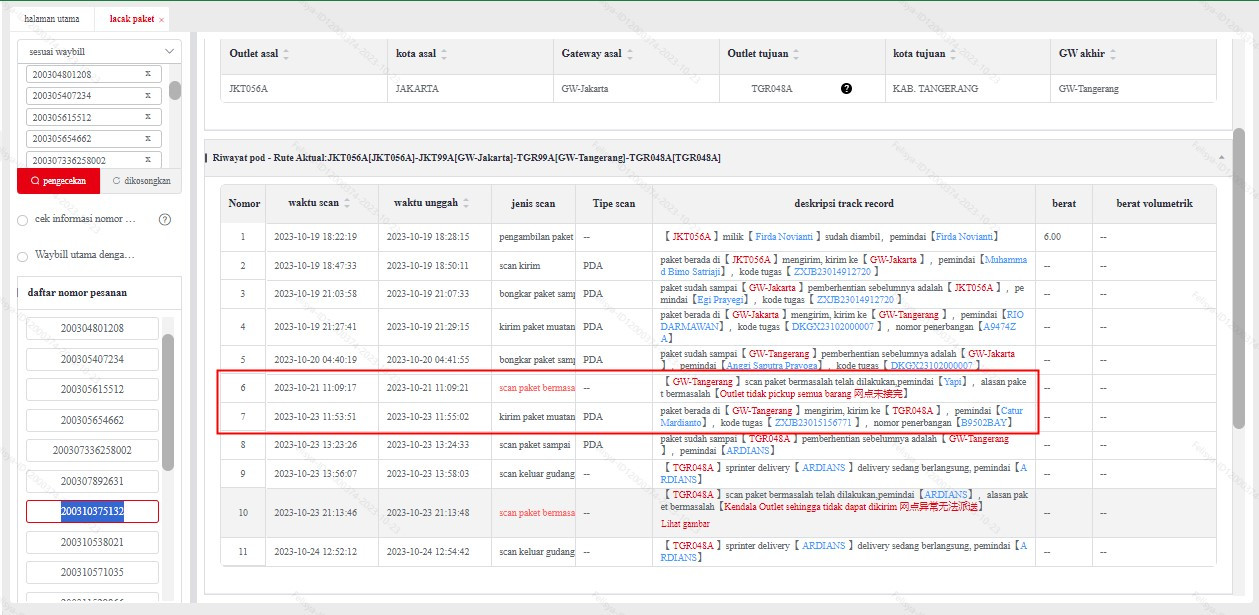
Task: Remove waybill 200304801208 from search list
Action: click(x=147, y=74)
